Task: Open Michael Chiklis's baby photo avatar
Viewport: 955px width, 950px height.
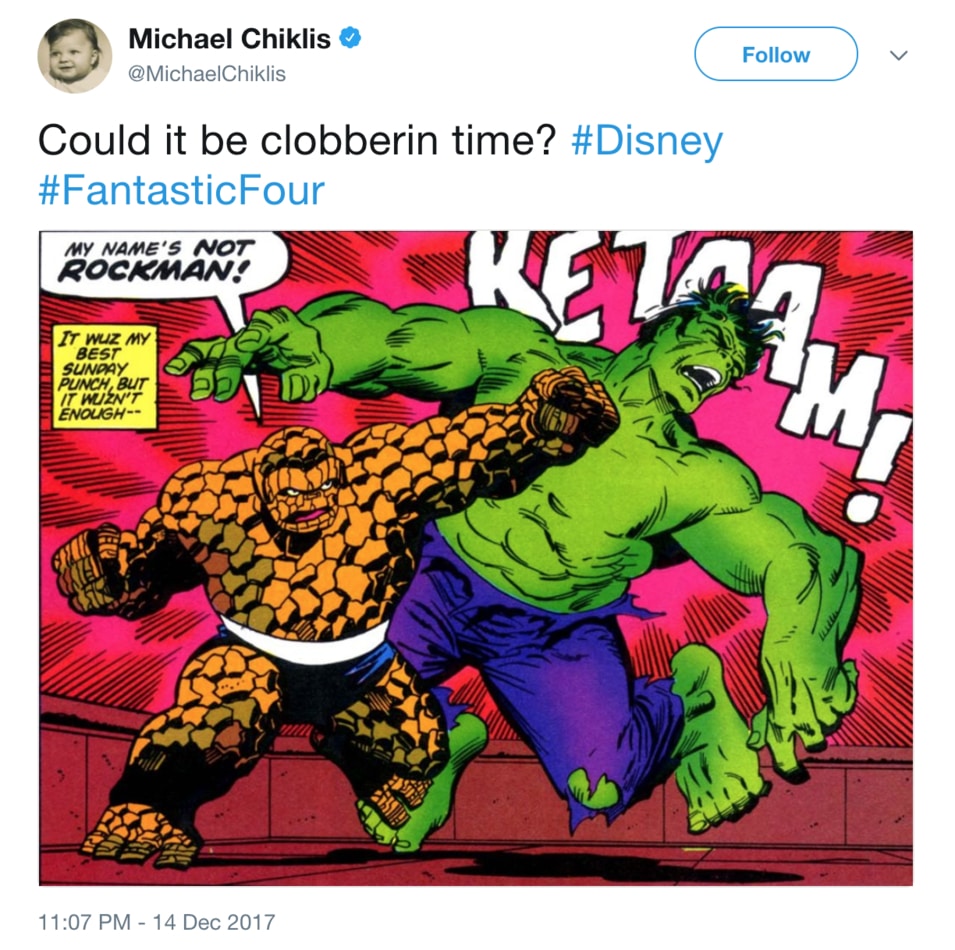Action: pyautogui.click(x=75, y=56)
